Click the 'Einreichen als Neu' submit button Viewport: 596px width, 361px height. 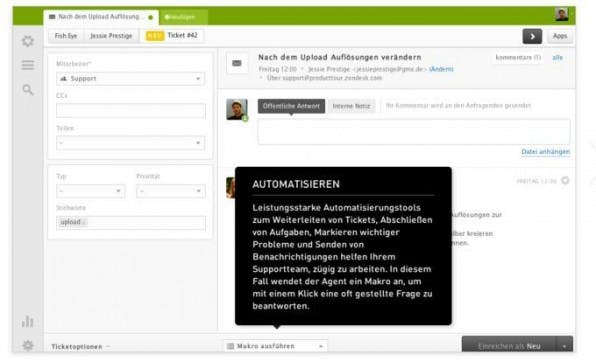[x=509, y=345]
